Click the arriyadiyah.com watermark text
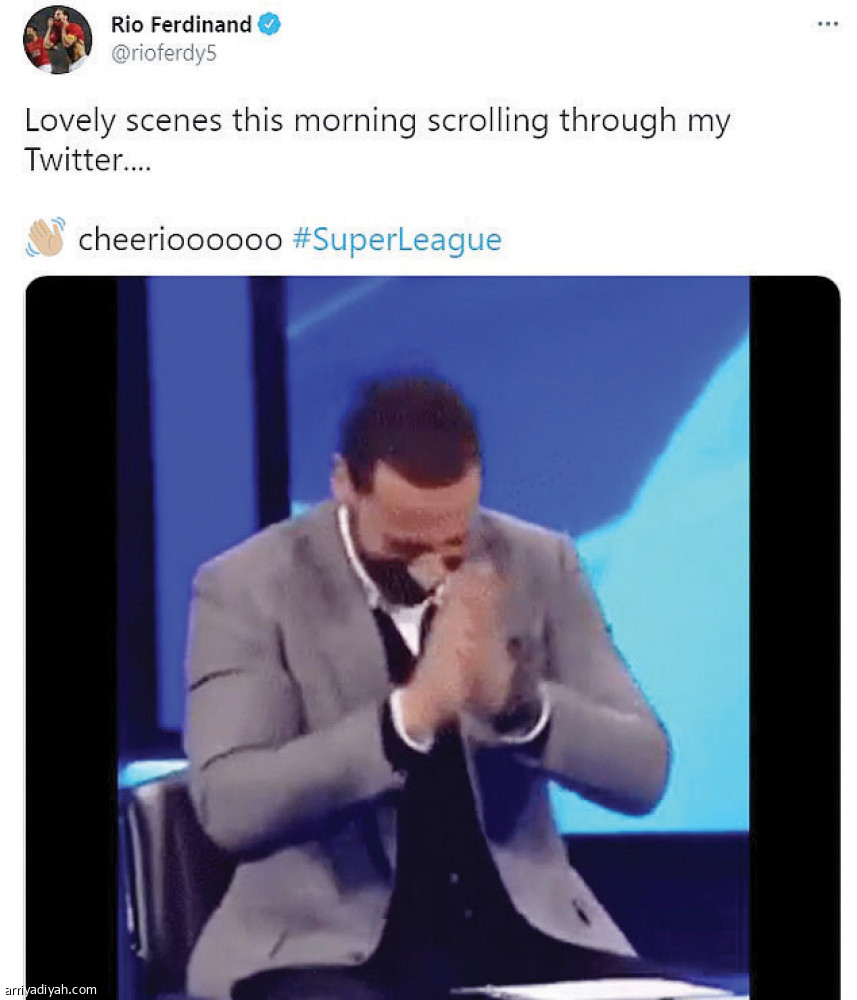Viewport: 857px width, 1000px height. click(x=50, y=990)
